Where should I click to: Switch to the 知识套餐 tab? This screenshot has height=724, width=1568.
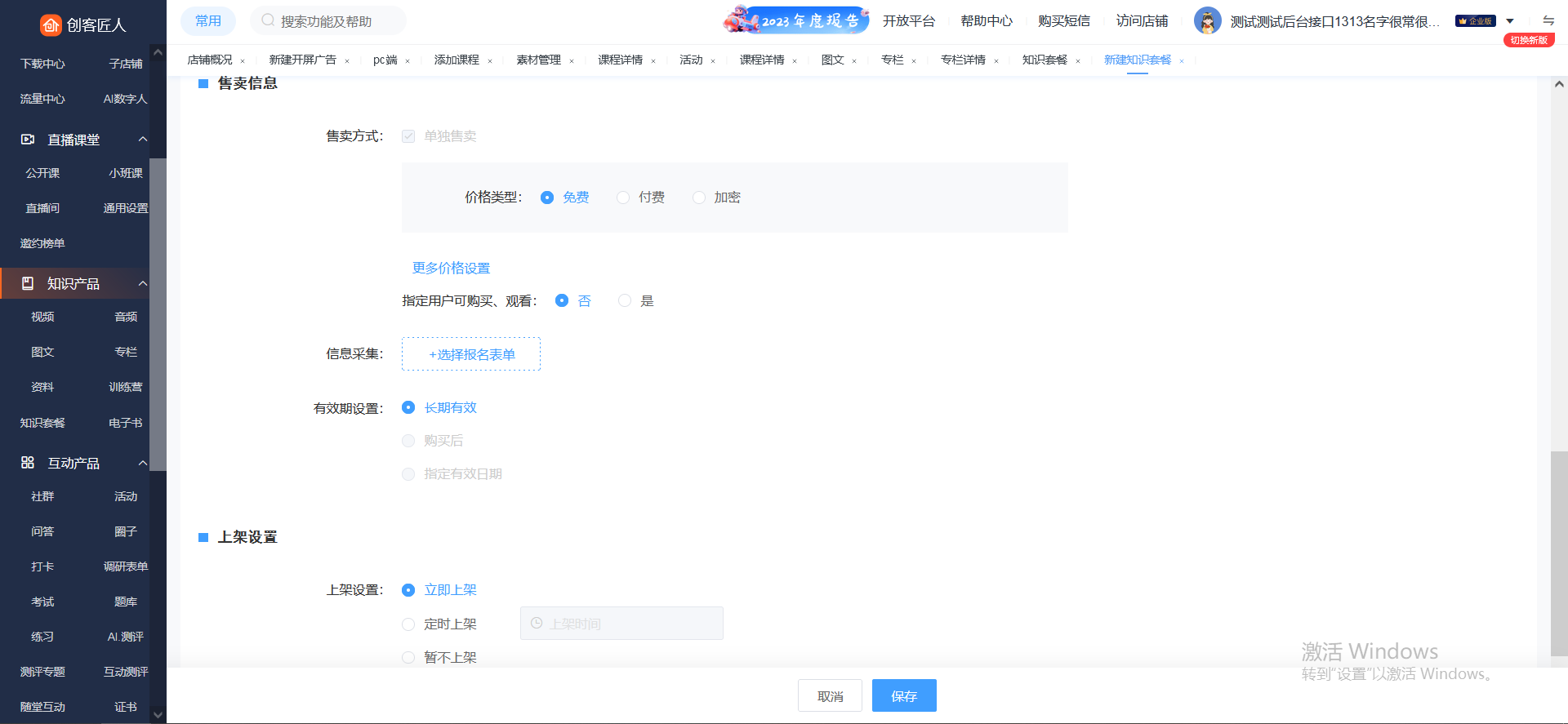tap(1045, 60)
